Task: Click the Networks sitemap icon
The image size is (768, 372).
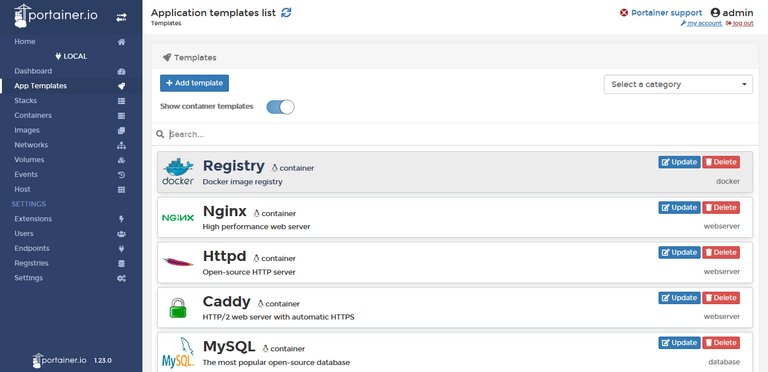Action: pyautogui.click(x=121, y=145)
